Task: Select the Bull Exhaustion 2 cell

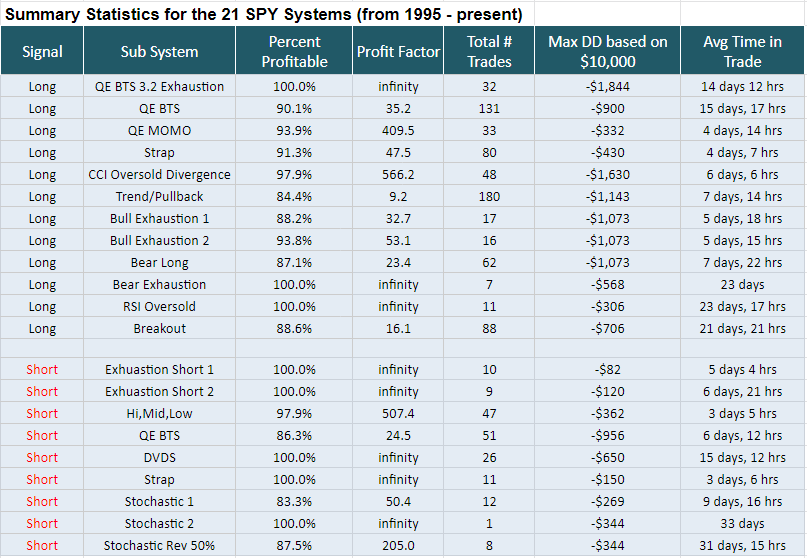Action: (159, 240)
